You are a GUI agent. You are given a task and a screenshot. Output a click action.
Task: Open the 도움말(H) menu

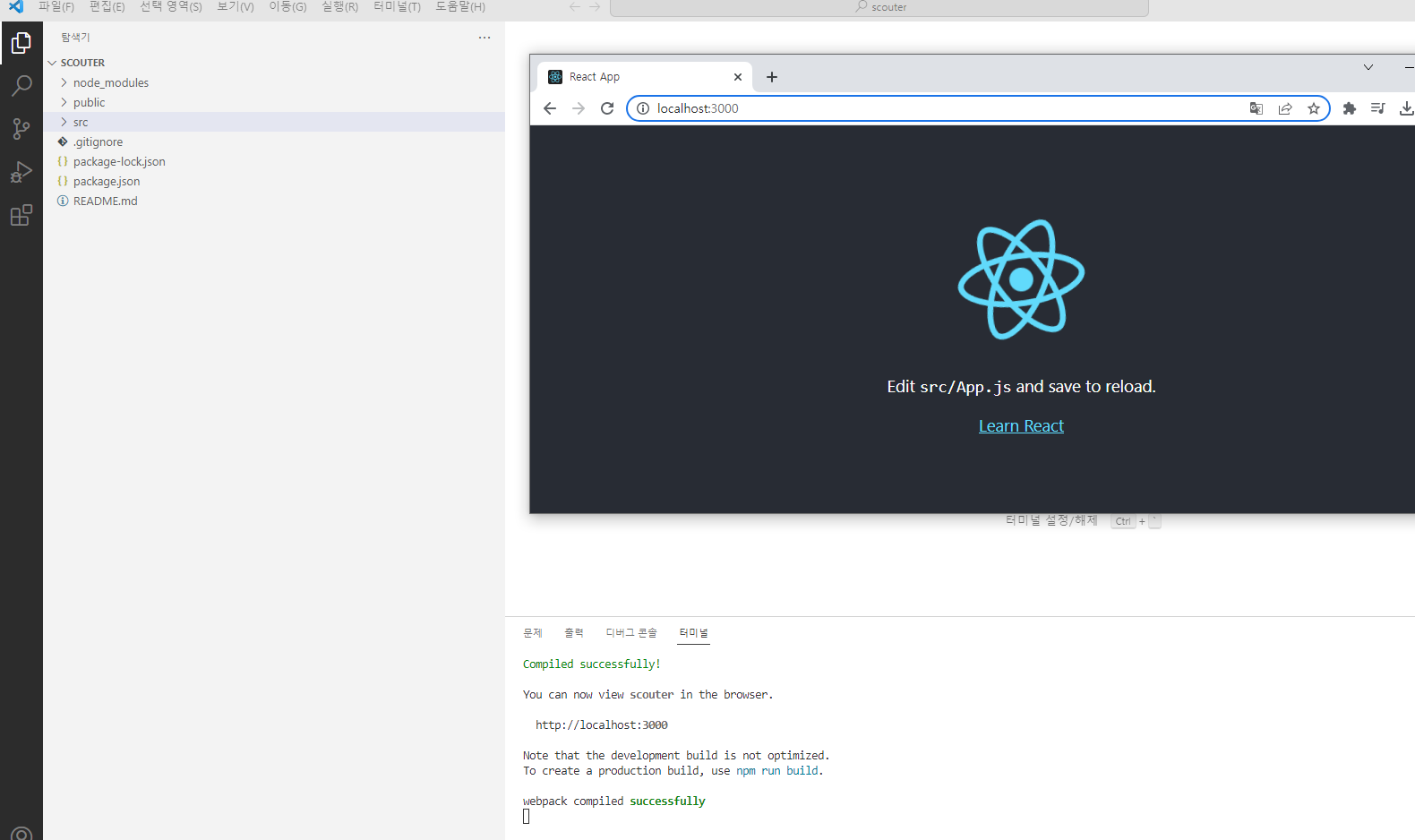[x=460, y=6]
